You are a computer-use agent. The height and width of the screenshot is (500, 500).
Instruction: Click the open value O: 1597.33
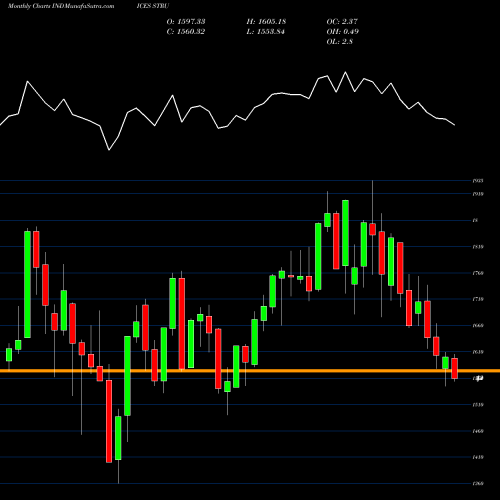[x=186, y=22]
